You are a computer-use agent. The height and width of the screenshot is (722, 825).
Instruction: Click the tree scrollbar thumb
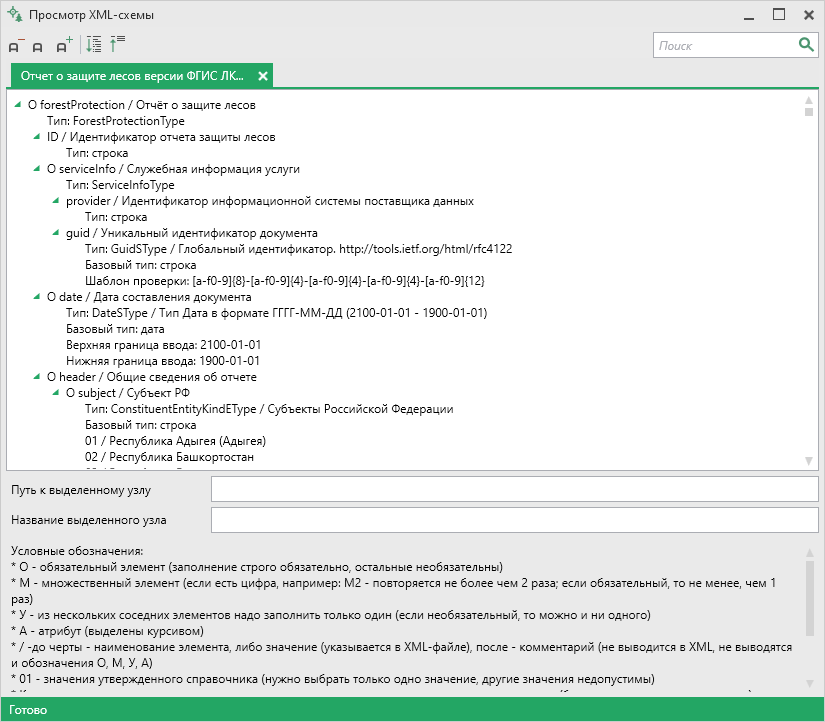[x=809, y=112]
